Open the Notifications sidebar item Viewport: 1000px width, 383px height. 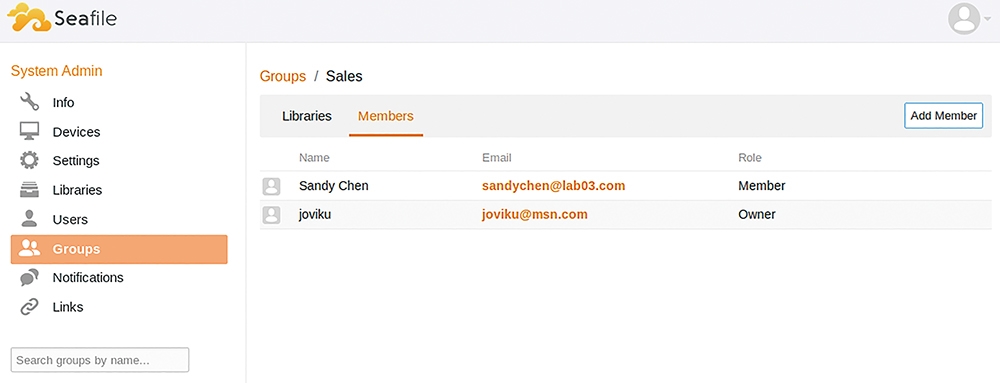119,278
